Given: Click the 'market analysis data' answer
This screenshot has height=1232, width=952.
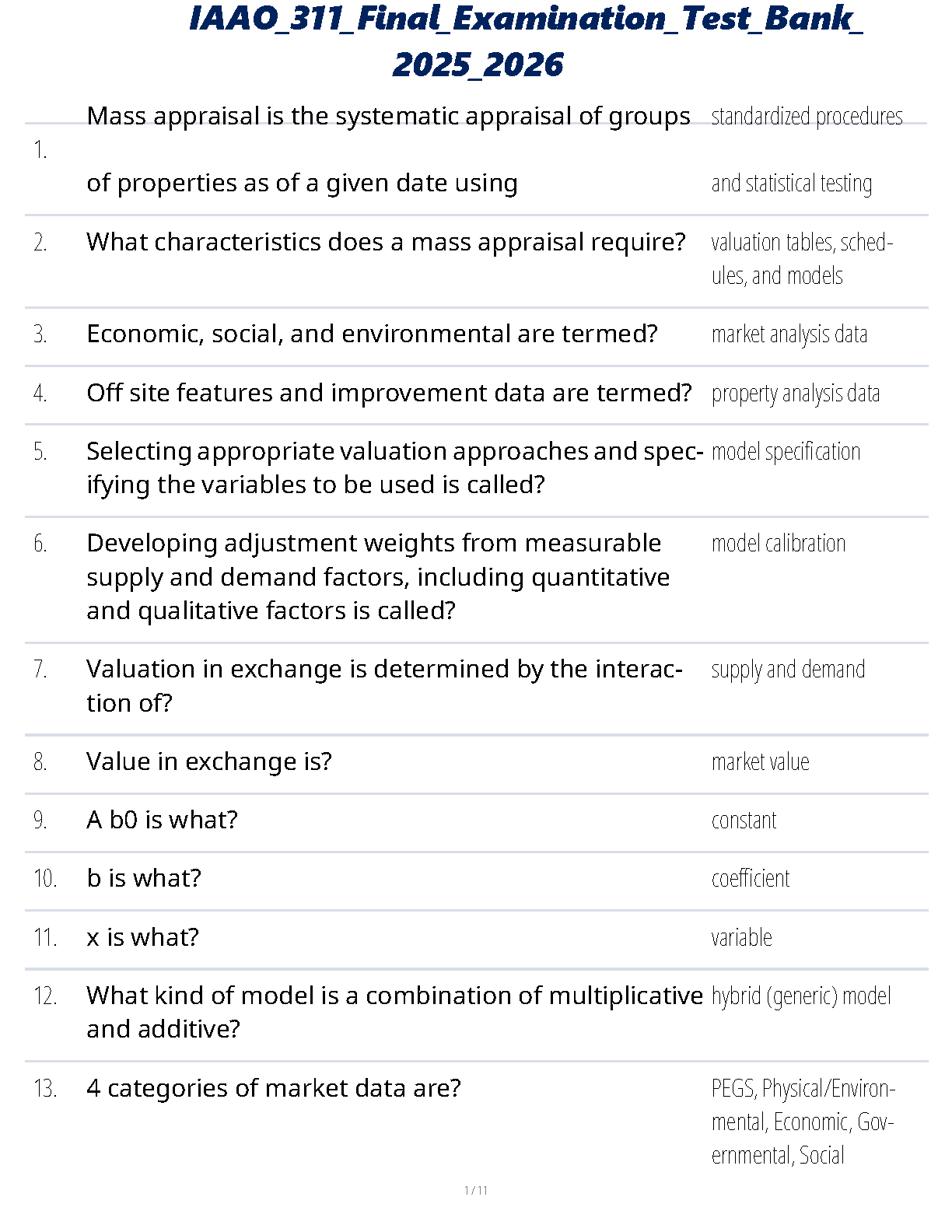Looking at the screenshot, I should coord(789,334).
